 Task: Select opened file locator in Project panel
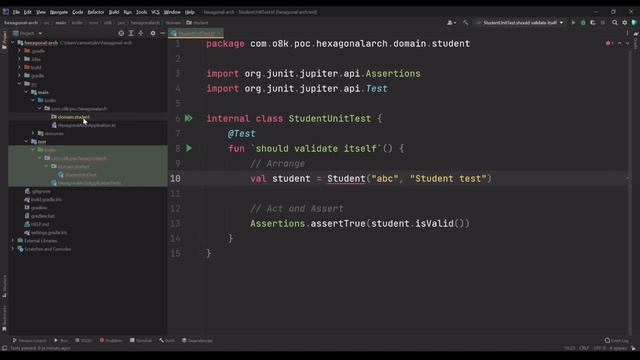[121, 33]
